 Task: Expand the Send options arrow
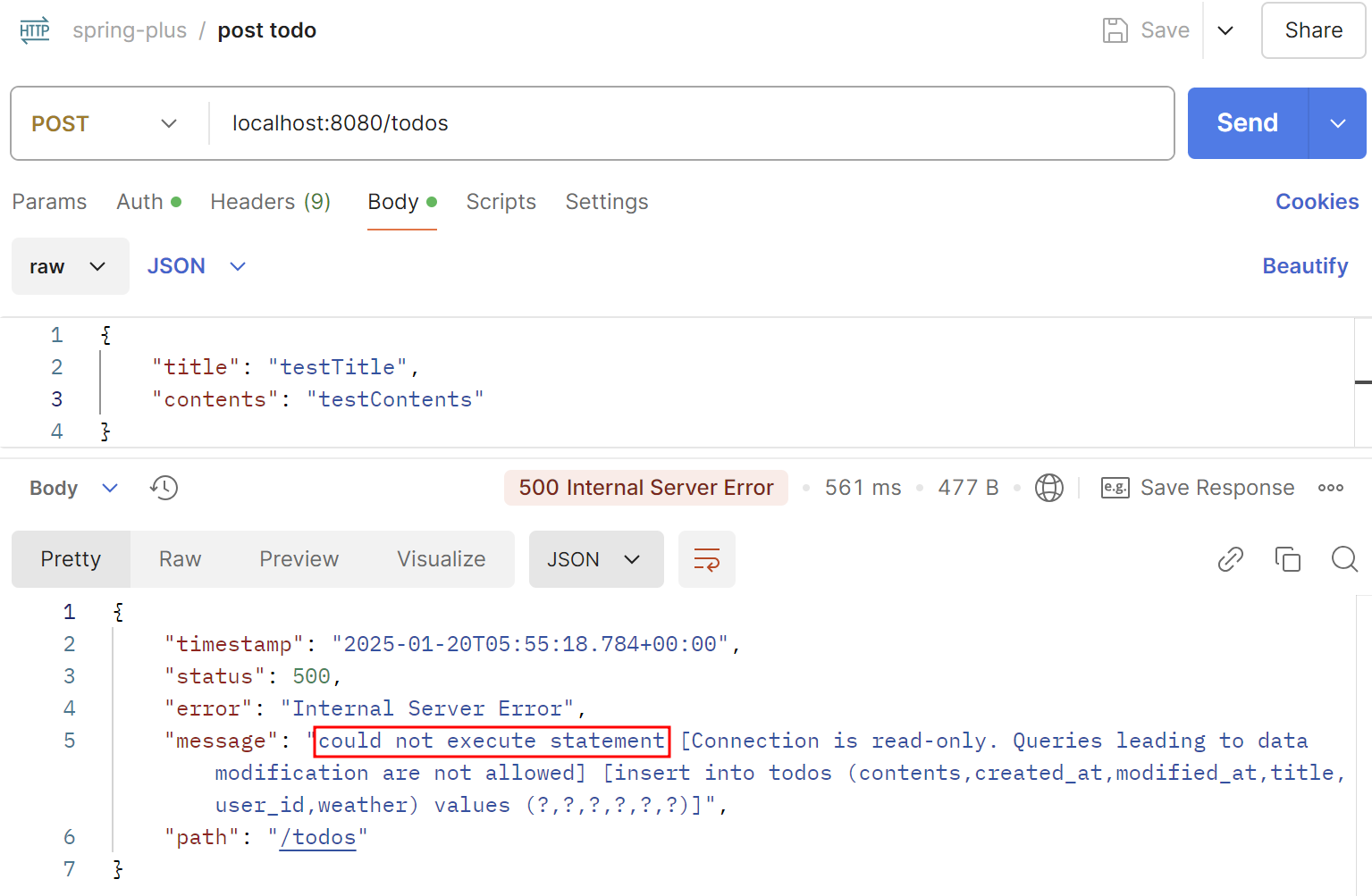pos(1337,123)
